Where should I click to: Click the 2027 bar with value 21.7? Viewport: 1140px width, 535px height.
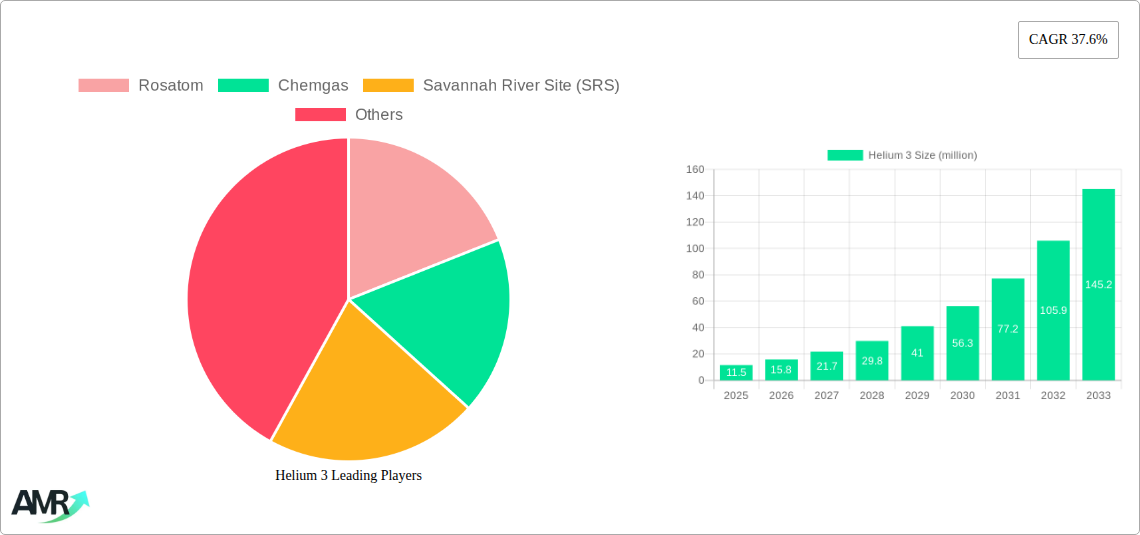826,366
